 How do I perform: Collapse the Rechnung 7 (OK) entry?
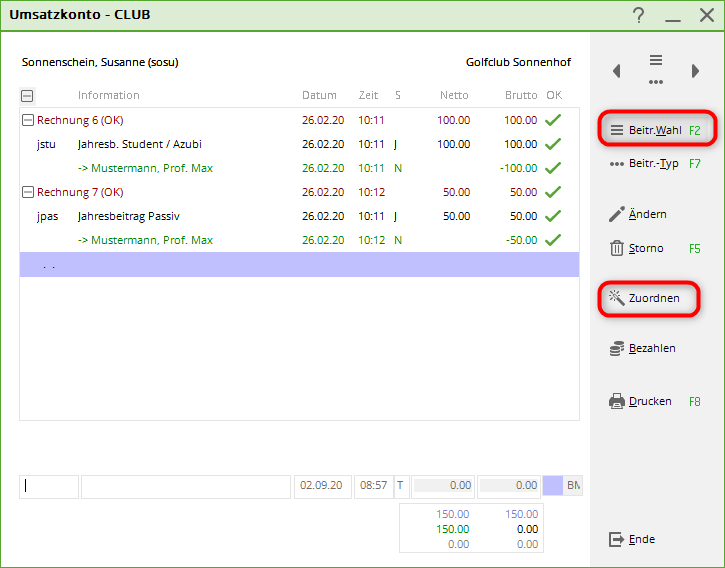point(27,192)
